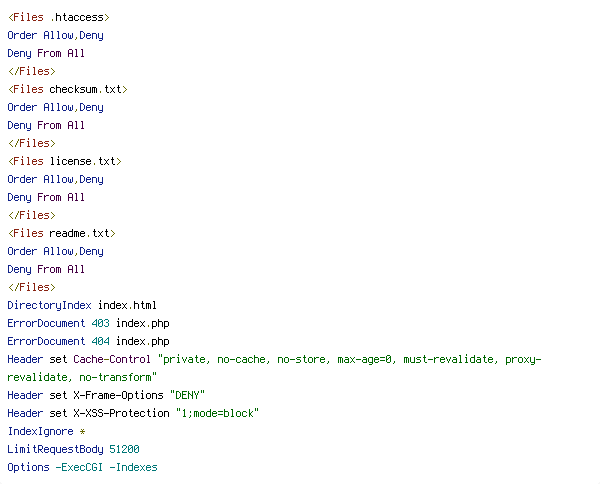Viewport: 600px width, 484px height.
Task: Click 'ErrorDocument 404 index.php' line
Action: (88, 342)
